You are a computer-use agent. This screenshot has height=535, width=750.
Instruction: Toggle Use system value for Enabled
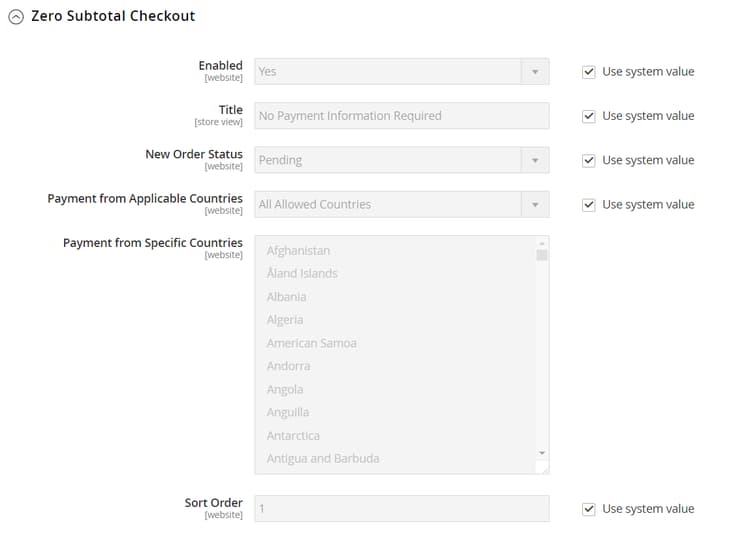coord(589,72)
